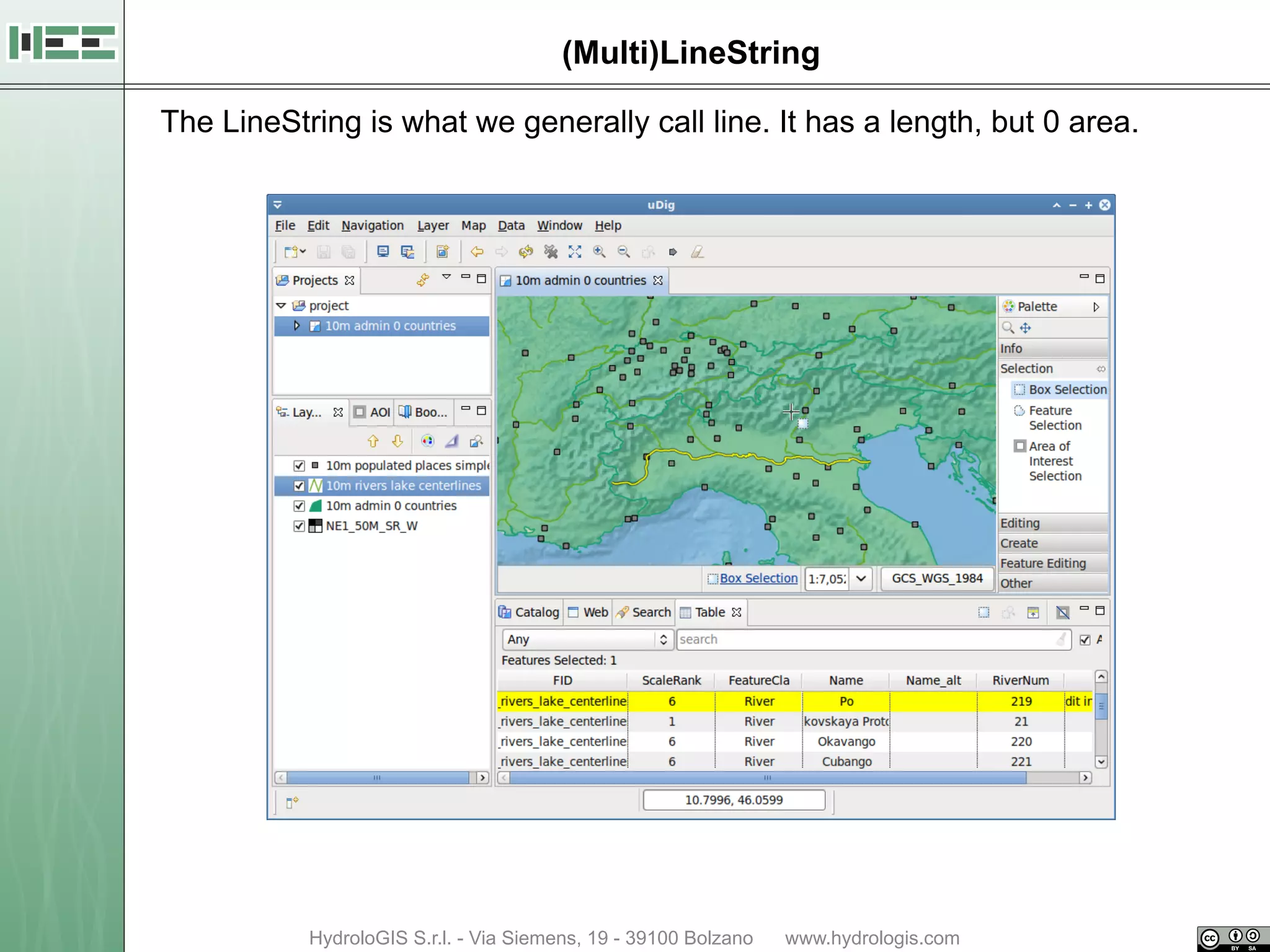Click the GCS_WGS_1984 CRS button
Image resolution: width=1270 pixels, height=952 pixels.
937,578
